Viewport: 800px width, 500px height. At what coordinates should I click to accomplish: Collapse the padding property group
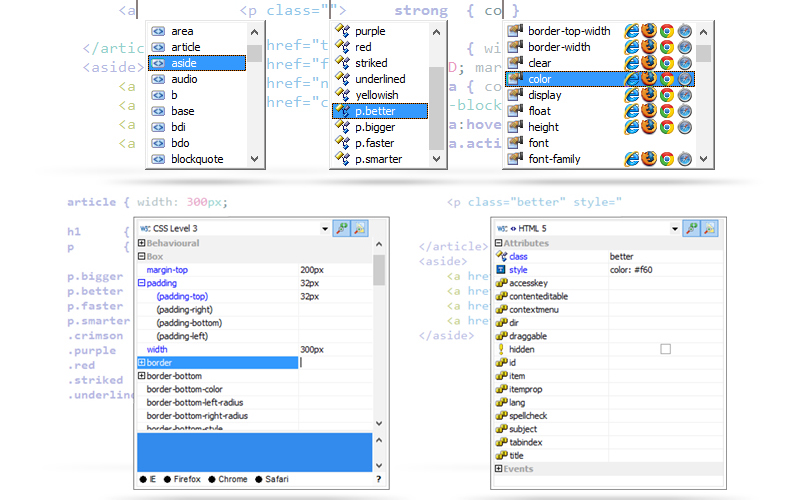point(141,283)
